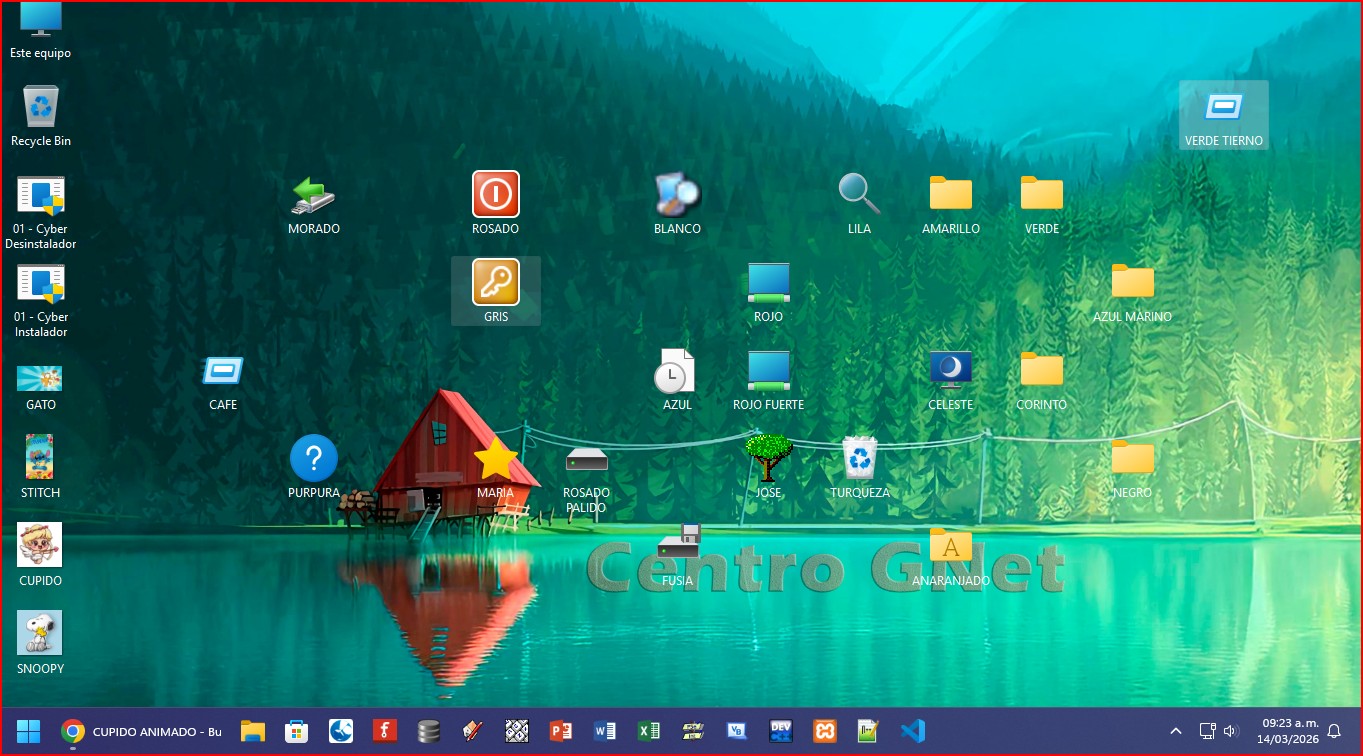Image resolution: width=1363 pixels, height=756 pixels.
Task: Select the ROSADO power icon on desktop
Action: (495, 194)
